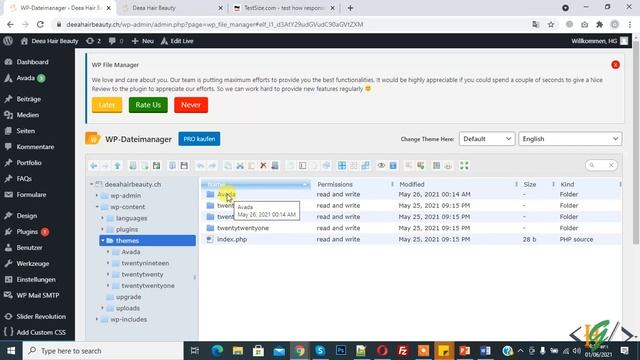Click Deea Hair Beauty site link
Image resolution: width=640 pixels, height=360 pixels.
pyautogui.click(x=49, y=41)
